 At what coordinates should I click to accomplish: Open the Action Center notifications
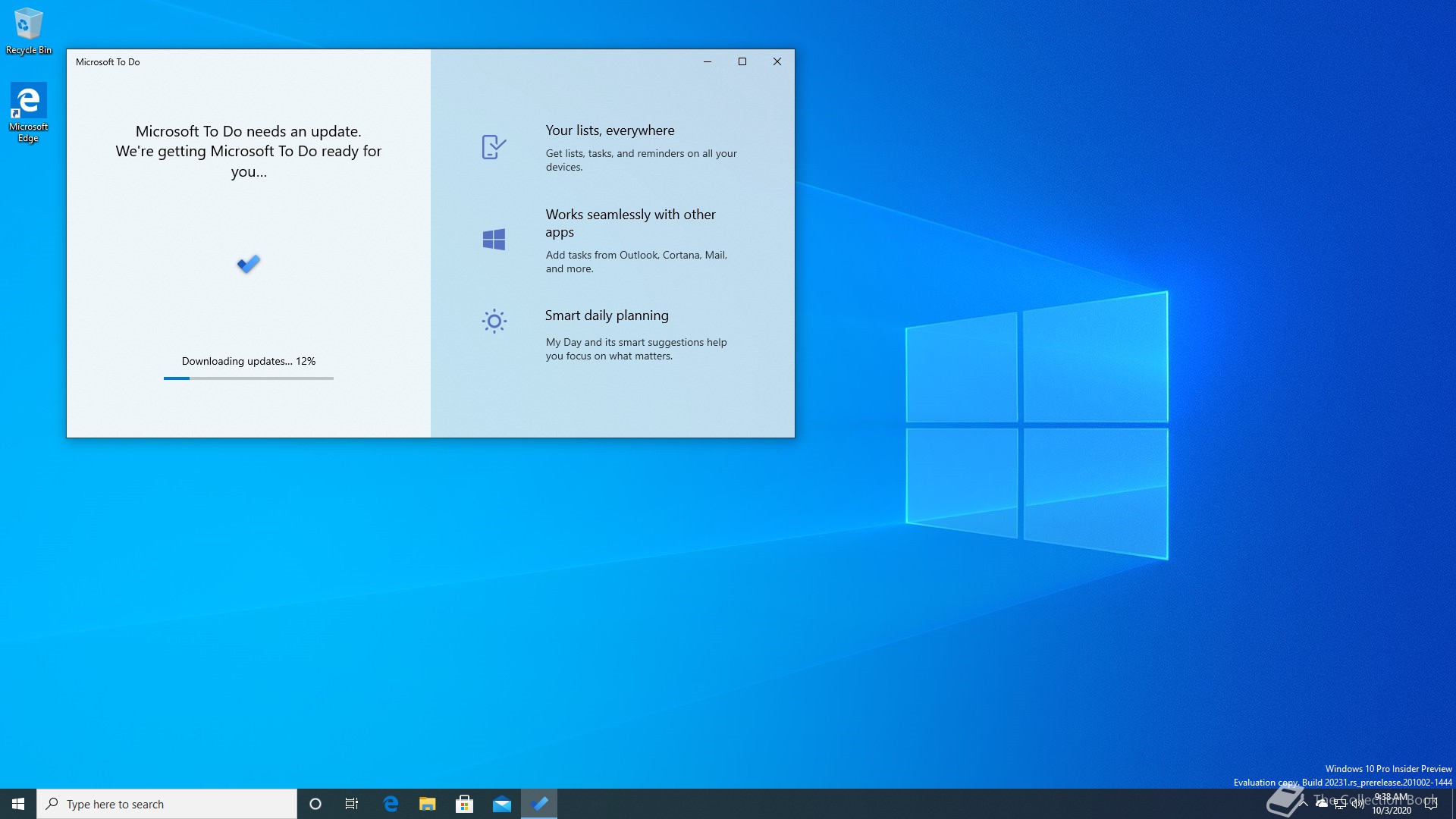coord(1431,804)
